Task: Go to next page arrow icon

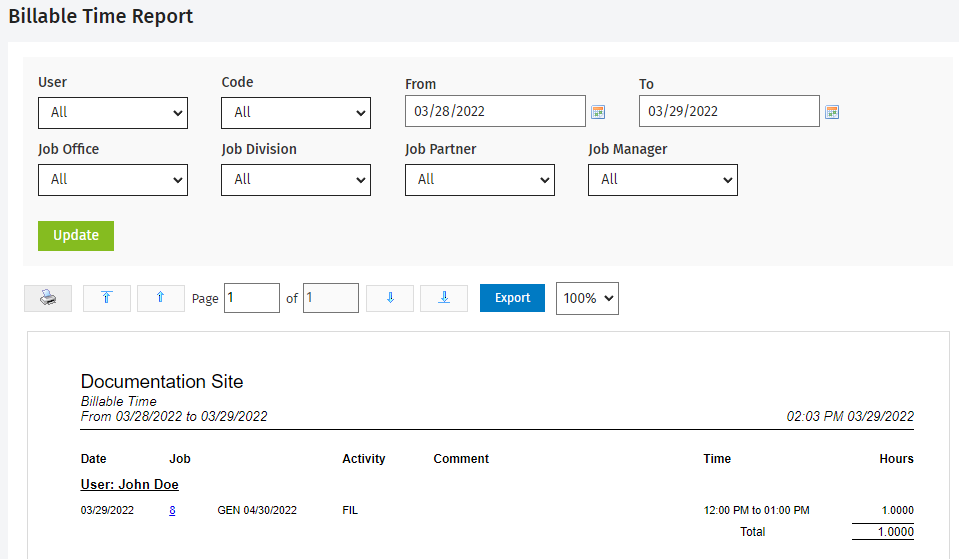Action: click(390, 298)
